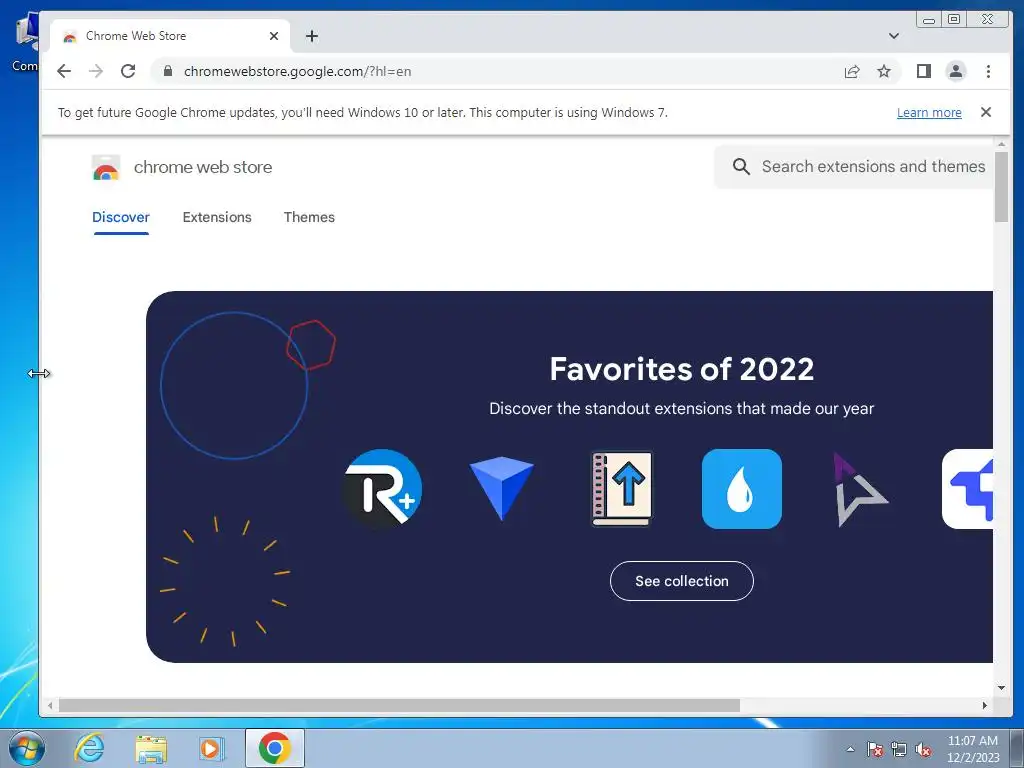Open the side panel icon
This screenshot has height=768, width=1024.
tap(923, 71)
